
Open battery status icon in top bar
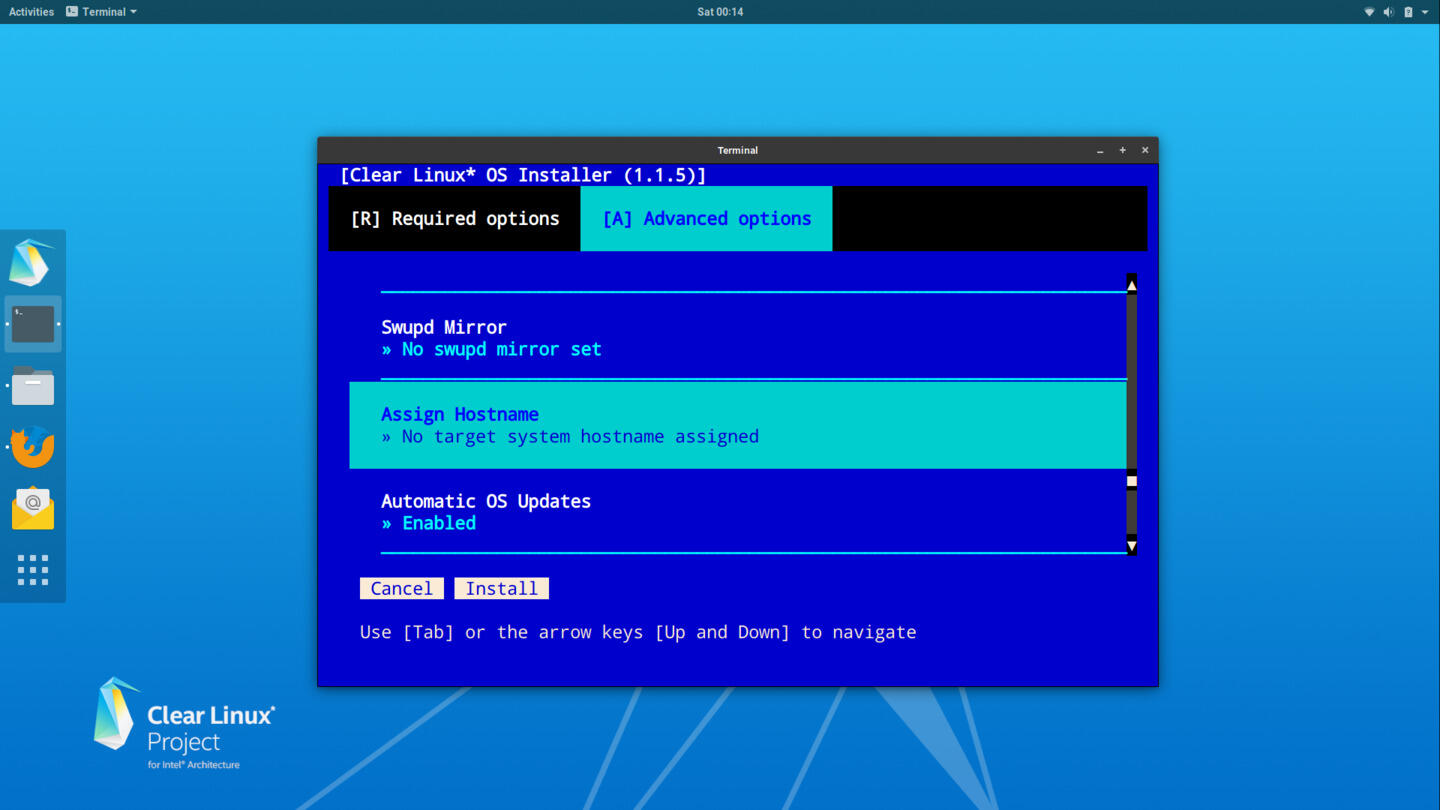tap(1408, 12)
